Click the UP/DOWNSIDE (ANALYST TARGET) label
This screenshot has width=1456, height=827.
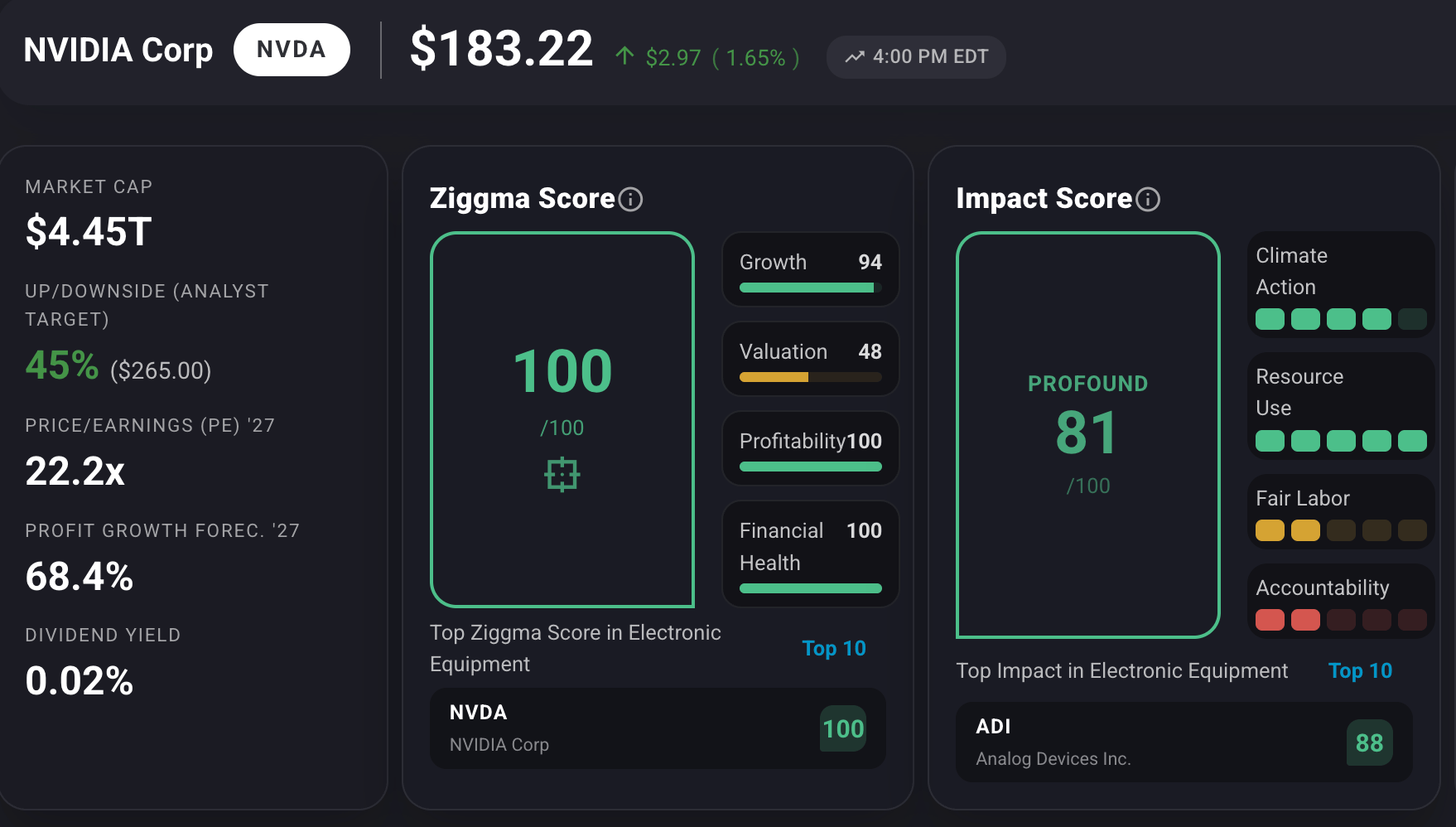147,305
